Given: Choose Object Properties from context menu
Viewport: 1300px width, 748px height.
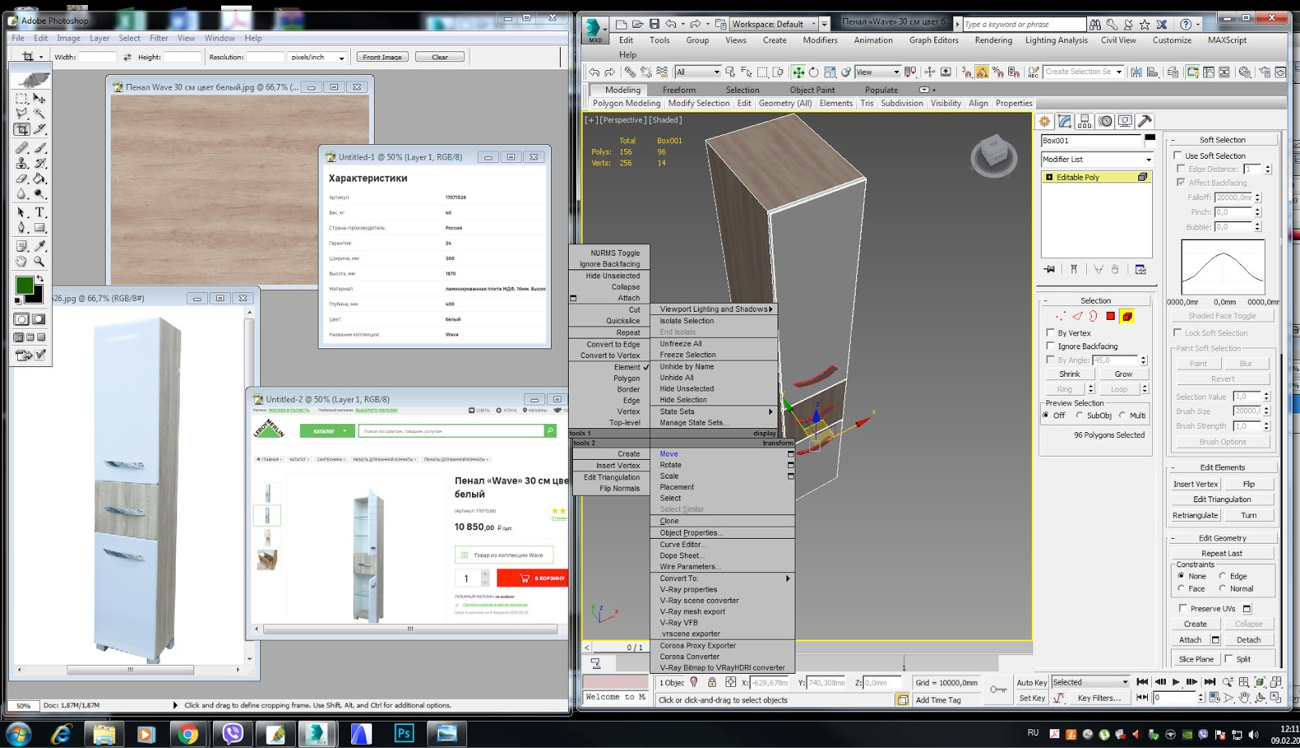Looking at the screenshot, I should tap(690, 533).
